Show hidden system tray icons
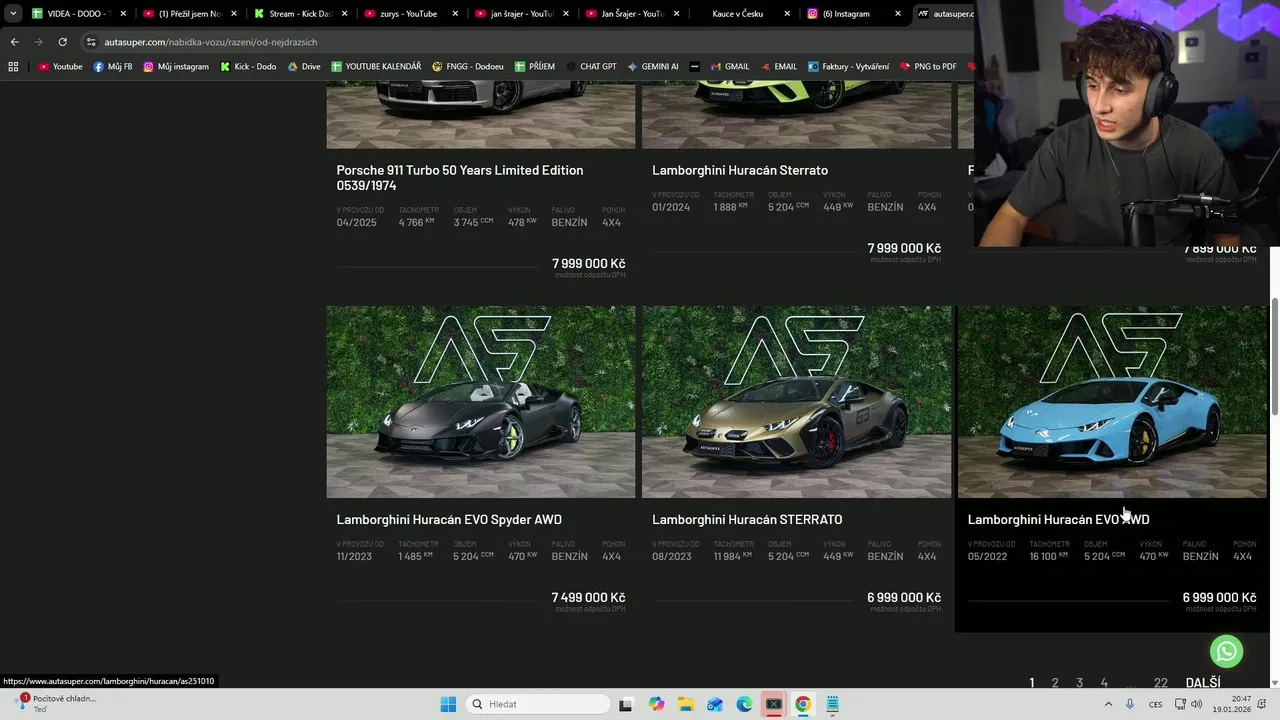The width and height of the screenshot is (1280, 720). click(x=1108, y=704)
